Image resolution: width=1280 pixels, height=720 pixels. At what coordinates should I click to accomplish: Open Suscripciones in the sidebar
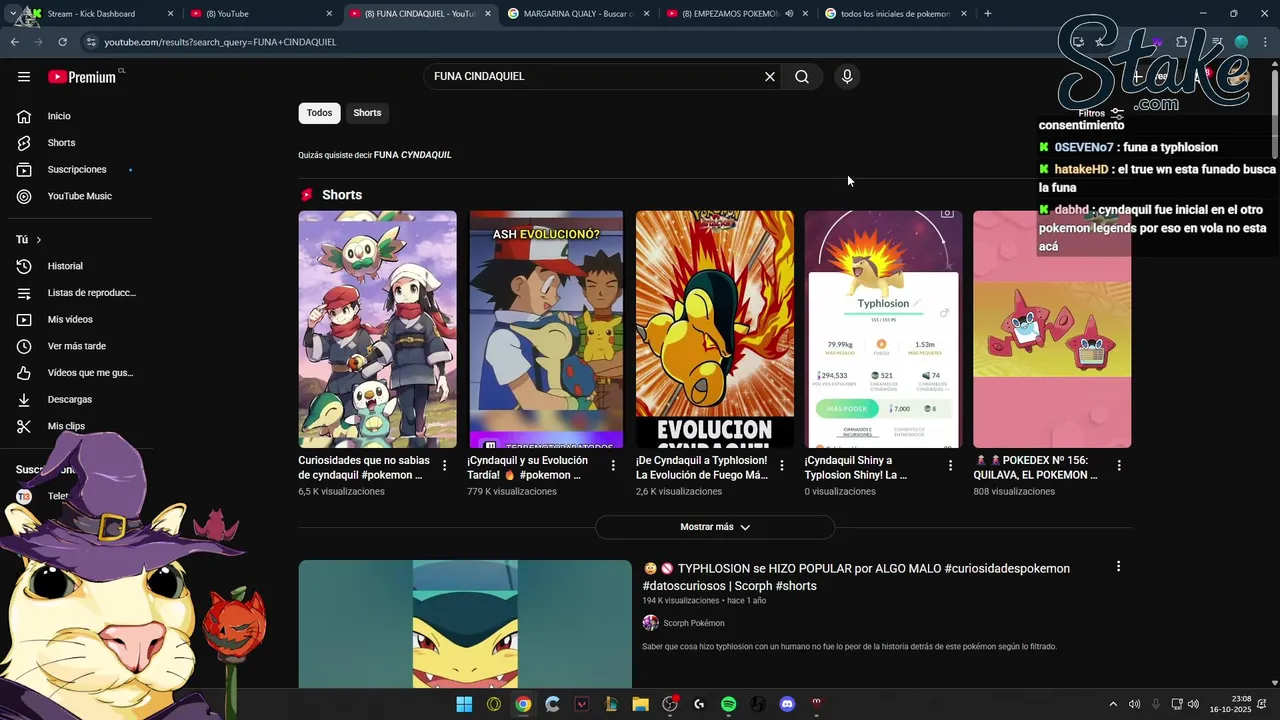pyautogui.click(x=76, y=170)
